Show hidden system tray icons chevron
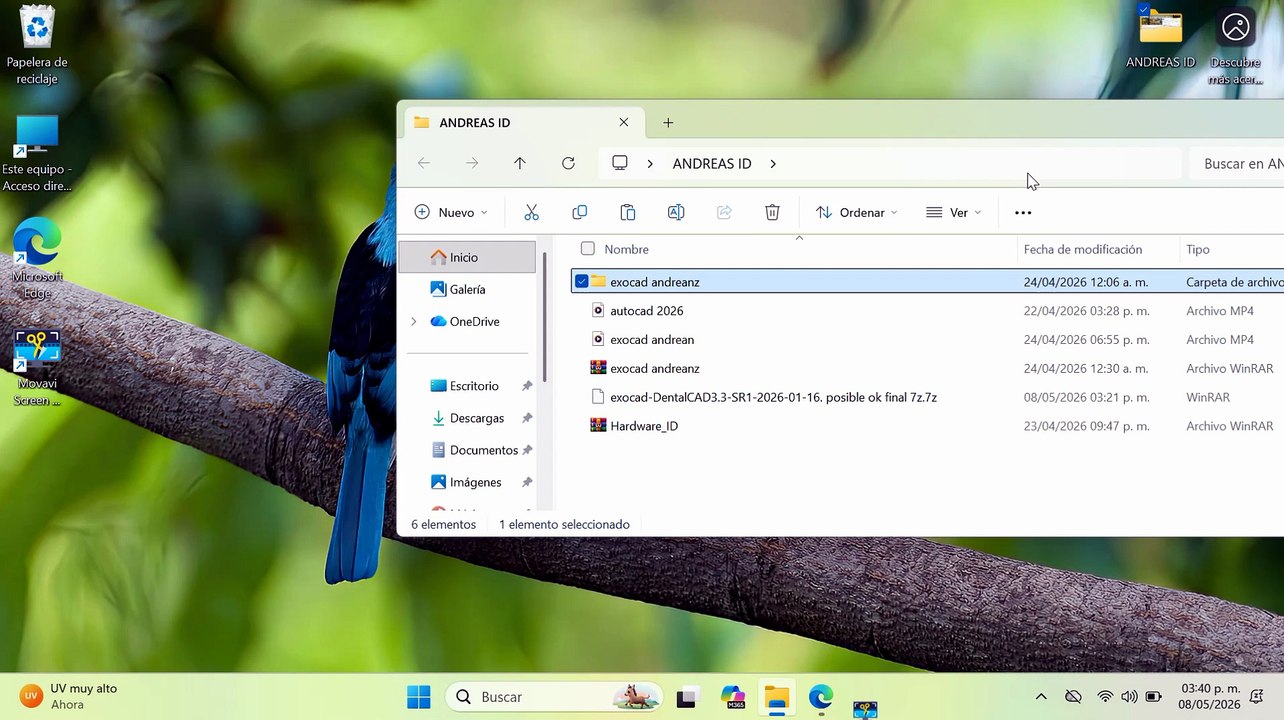Image resolution: width=1284 pixels, height=720 pixels. [1041, 697]
